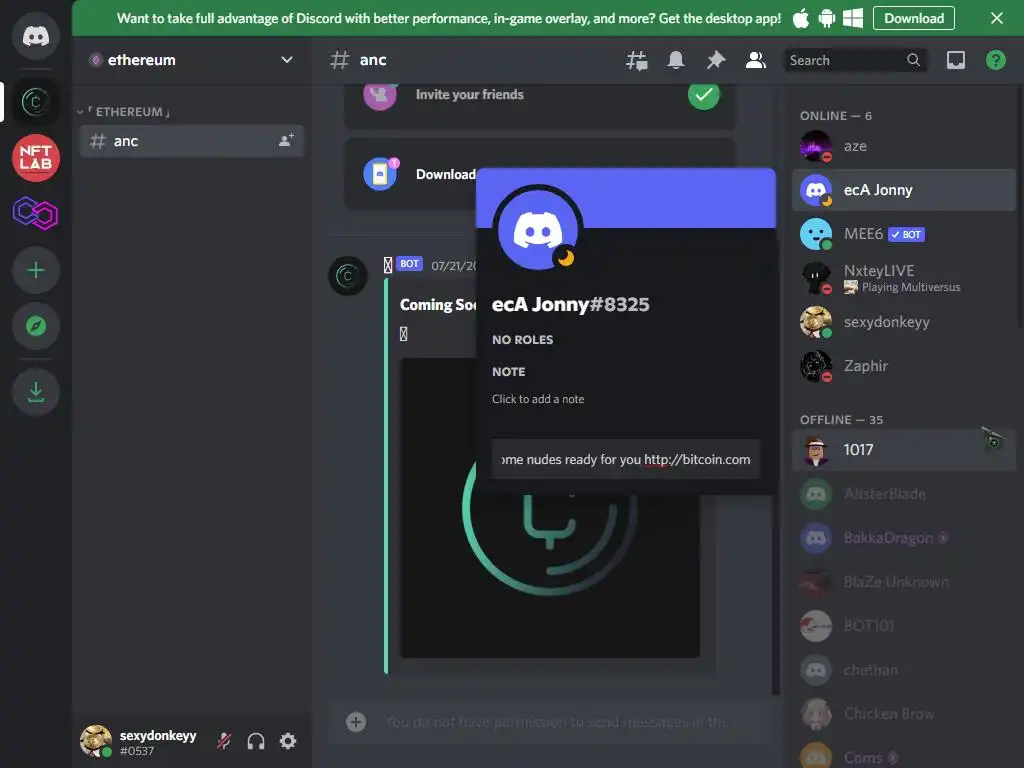Select member aze in online list
This screenshot has width=1024, height=768.
coord(903,146)
